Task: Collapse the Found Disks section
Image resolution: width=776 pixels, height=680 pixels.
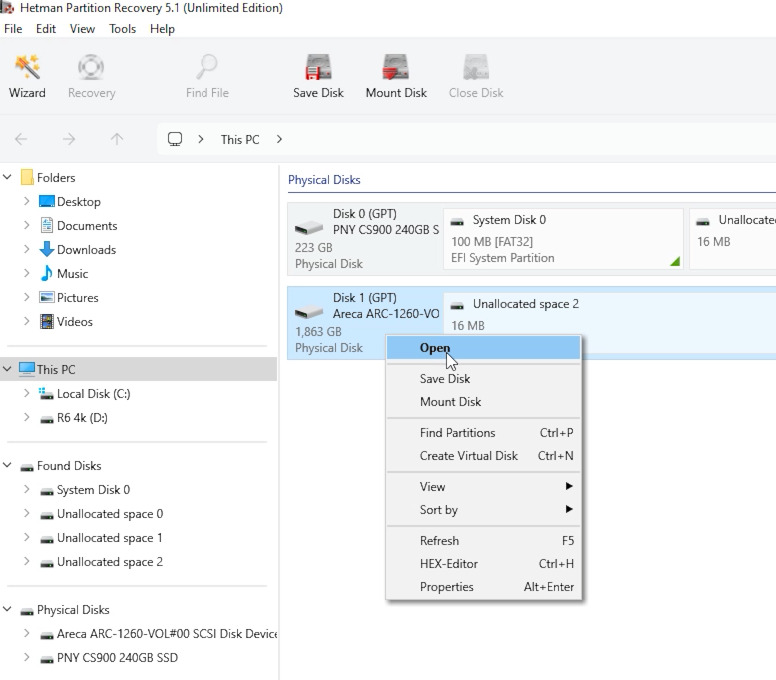Action: (7, 465)
